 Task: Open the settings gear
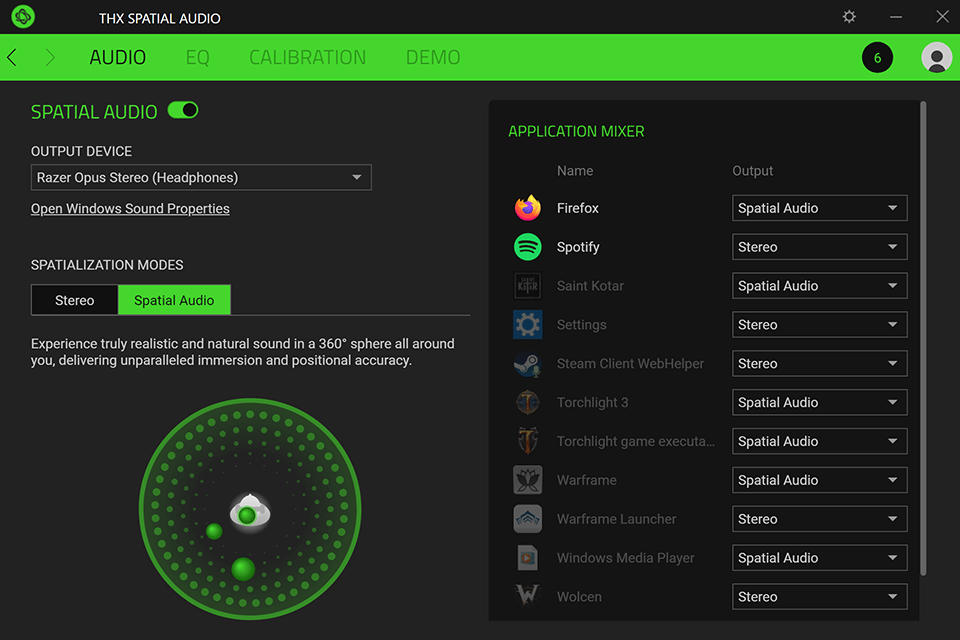pos(849,17)
